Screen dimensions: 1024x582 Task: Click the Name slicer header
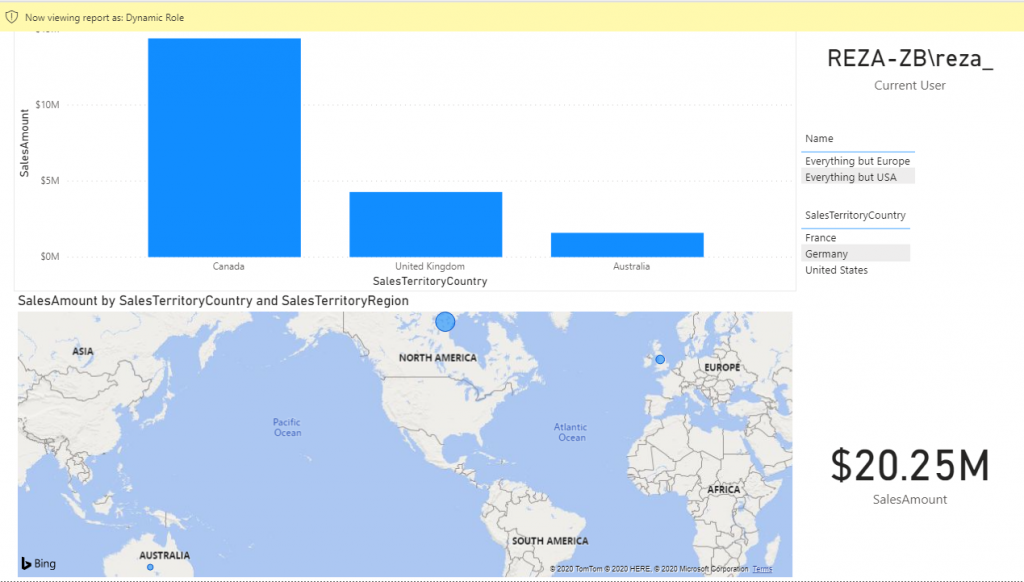[819, 139]
